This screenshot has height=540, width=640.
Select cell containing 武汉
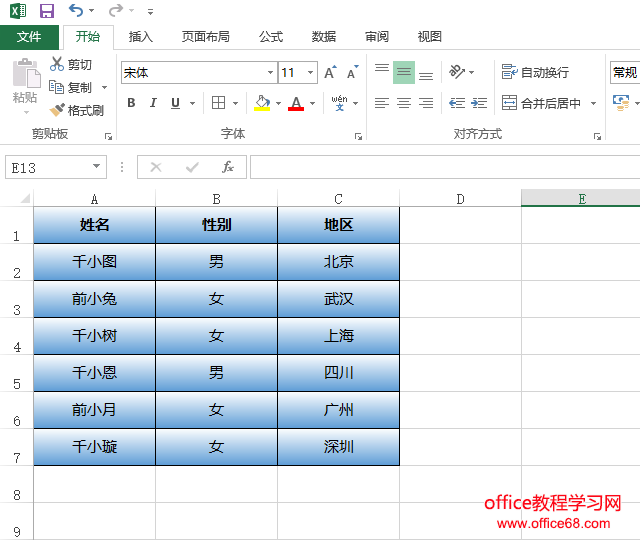338,299
